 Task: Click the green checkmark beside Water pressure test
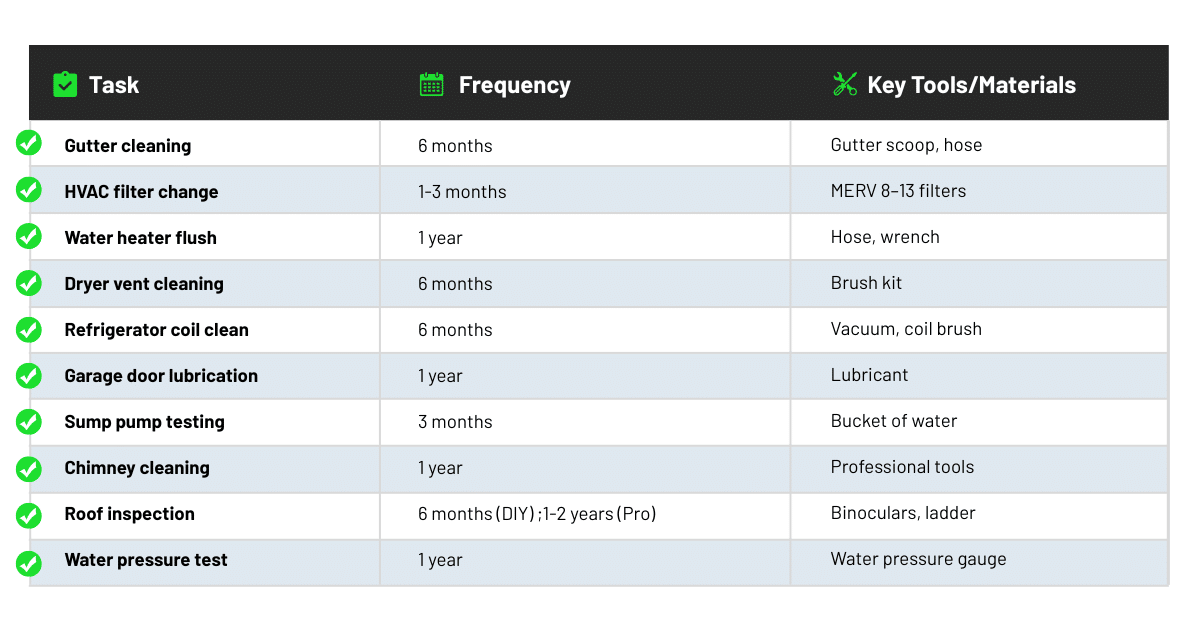pos(29,562)
